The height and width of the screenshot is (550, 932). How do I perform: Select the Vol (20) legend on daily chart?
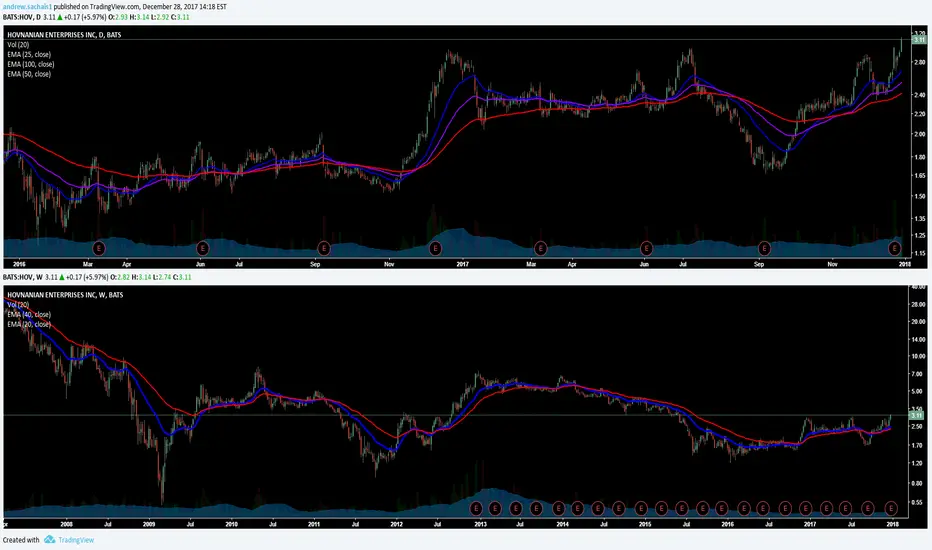[x=18, y=45]
